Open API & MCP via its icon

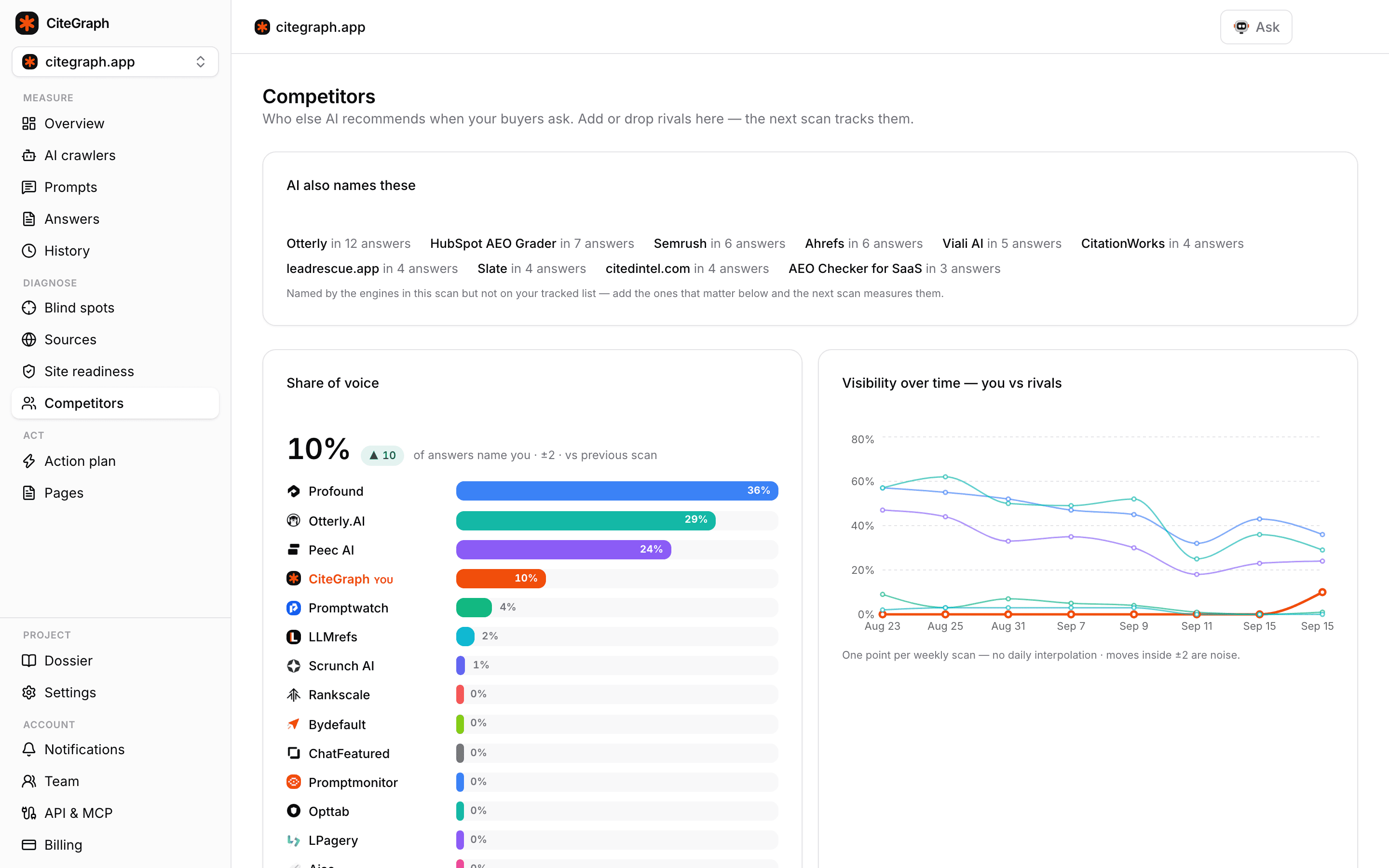[29, 813]
